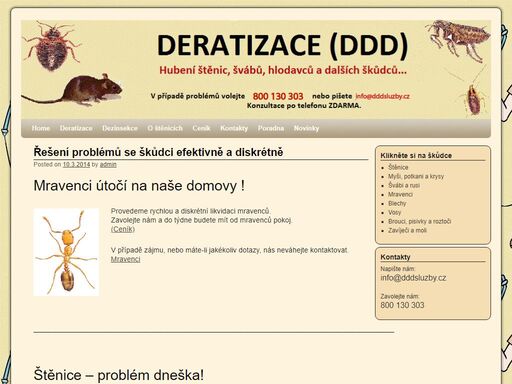
Task: Open the Novinky menu item
Action: pos(306,128)
